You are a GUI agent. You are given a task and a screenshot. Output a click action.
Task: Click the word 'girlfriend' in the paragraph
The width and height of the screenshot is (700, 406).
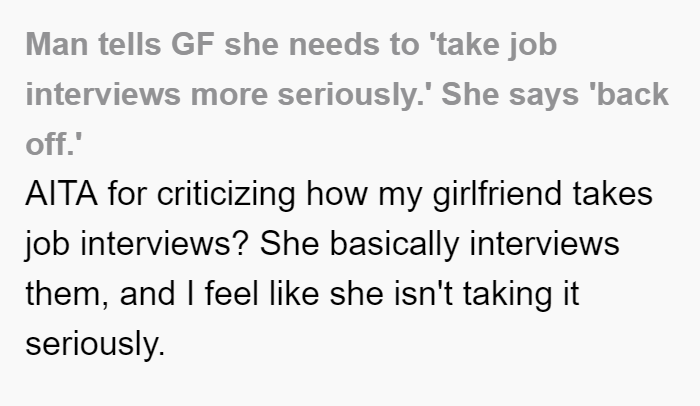tap(497, 195)
